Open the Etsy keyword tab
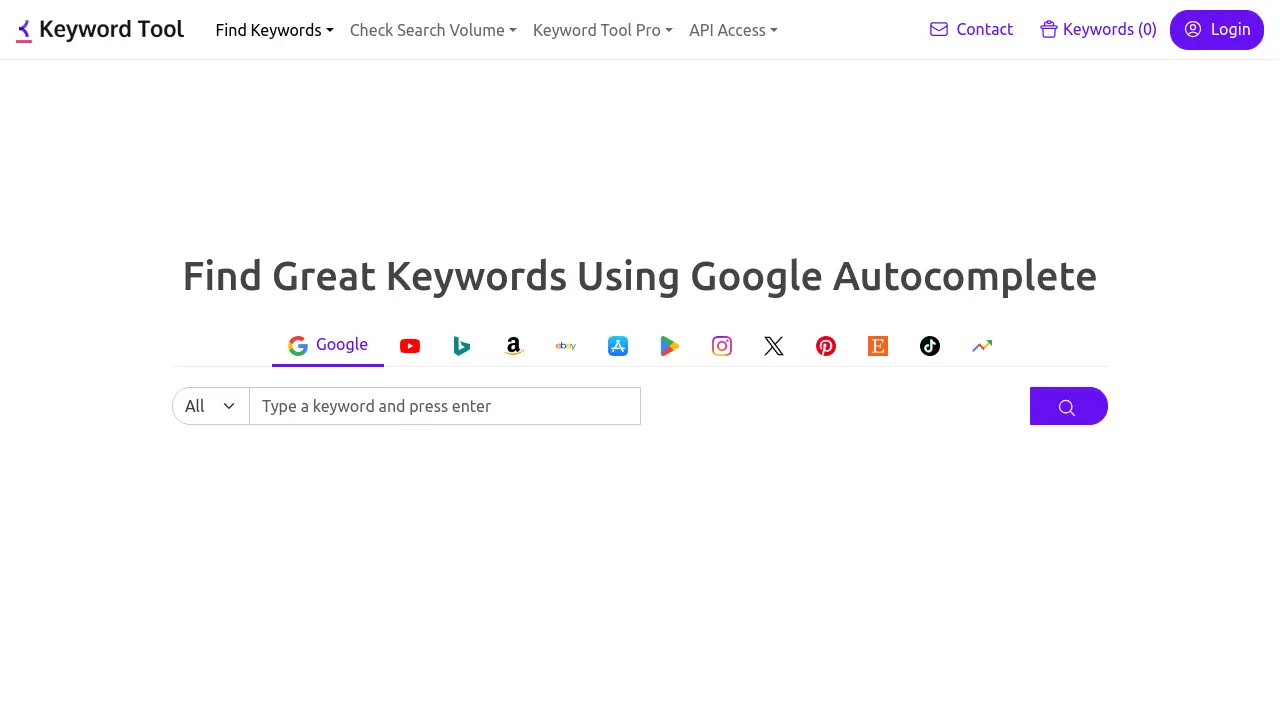This screenshot has height=720, width=1280. (x=878, y=346)
